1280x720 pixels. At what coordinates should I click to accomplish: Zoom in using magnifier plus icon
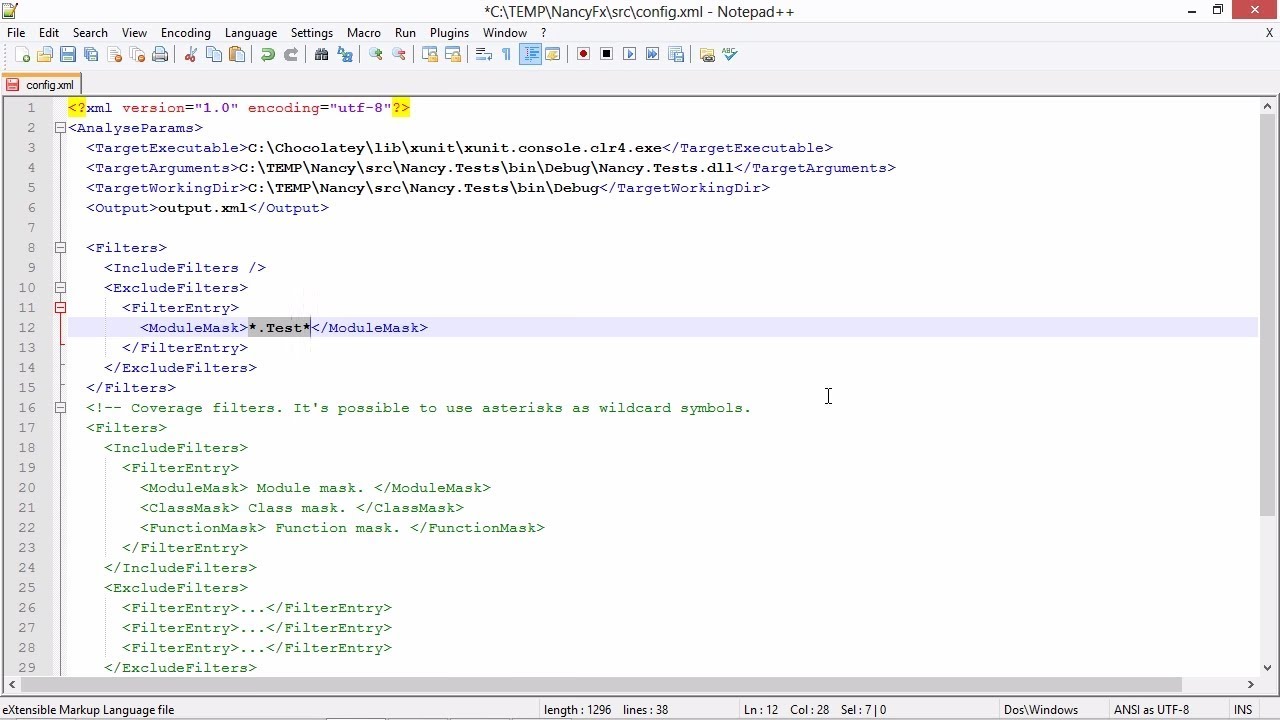coord(376,55)
